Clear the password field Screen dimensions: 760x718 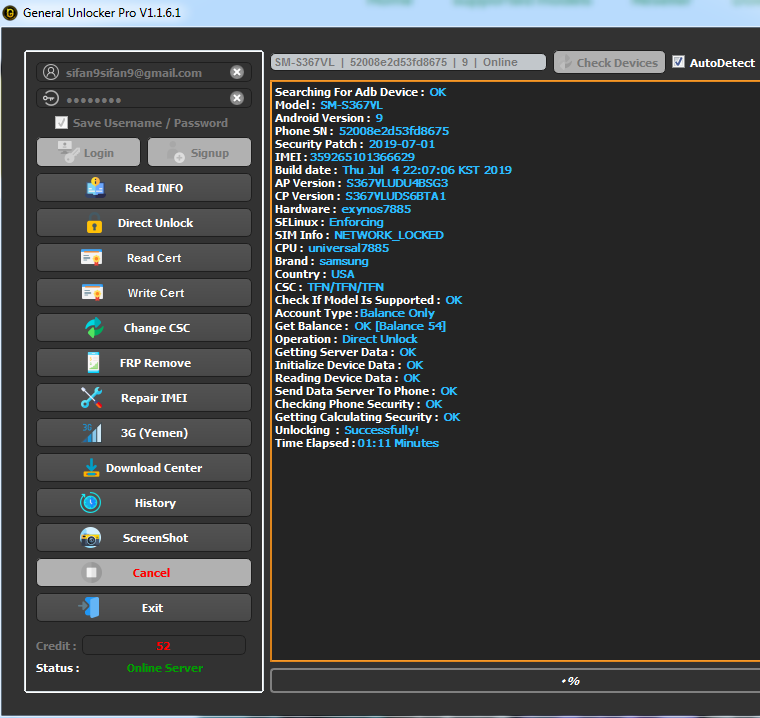[237, 98]
